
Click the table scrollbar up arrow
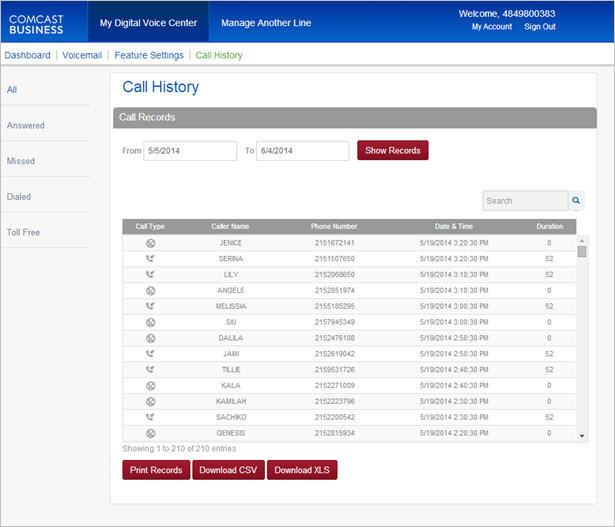click(x=582, y=240)
